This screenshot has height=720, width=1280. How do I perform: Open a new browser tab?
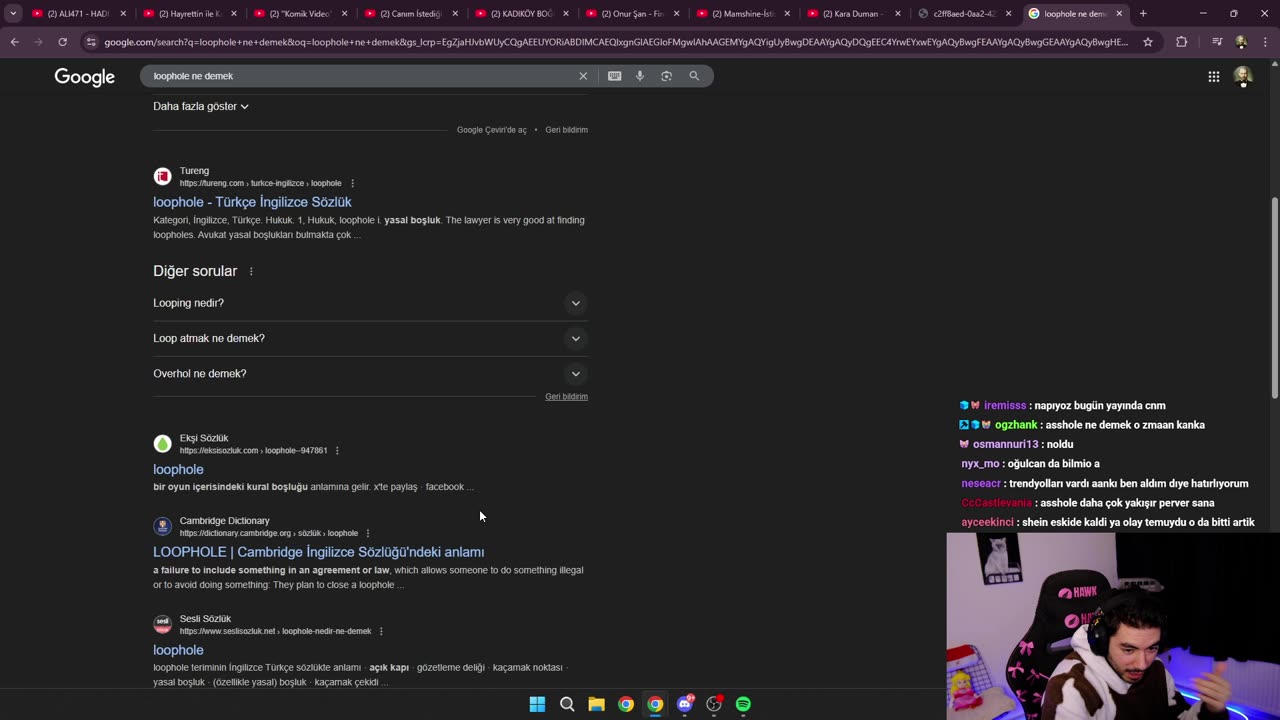pos(1143,14)
